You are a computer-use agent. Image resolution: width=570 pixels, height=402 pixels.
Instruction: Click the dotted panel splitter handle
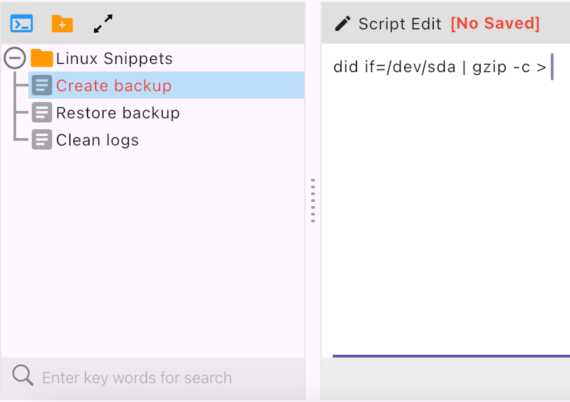313,200
